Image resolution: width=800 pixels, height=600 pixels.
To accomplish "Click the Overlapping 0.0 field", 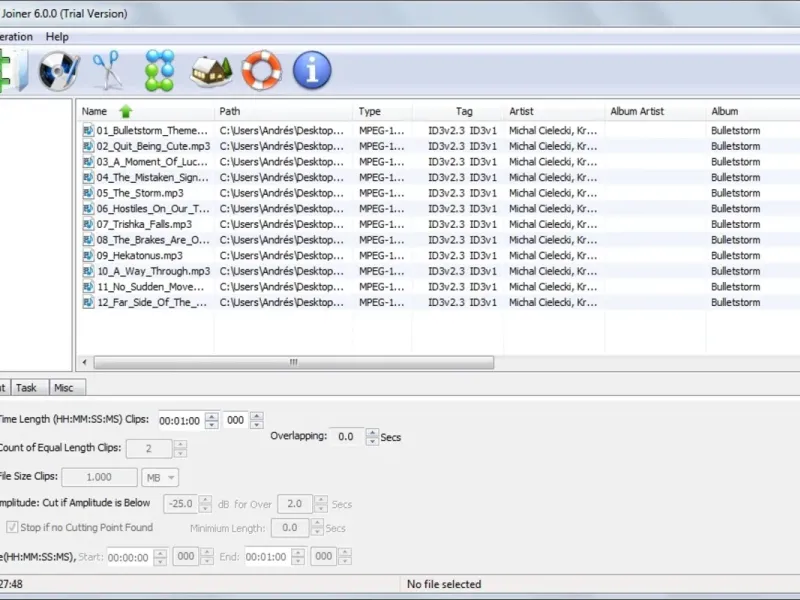I will pos(346,437).
